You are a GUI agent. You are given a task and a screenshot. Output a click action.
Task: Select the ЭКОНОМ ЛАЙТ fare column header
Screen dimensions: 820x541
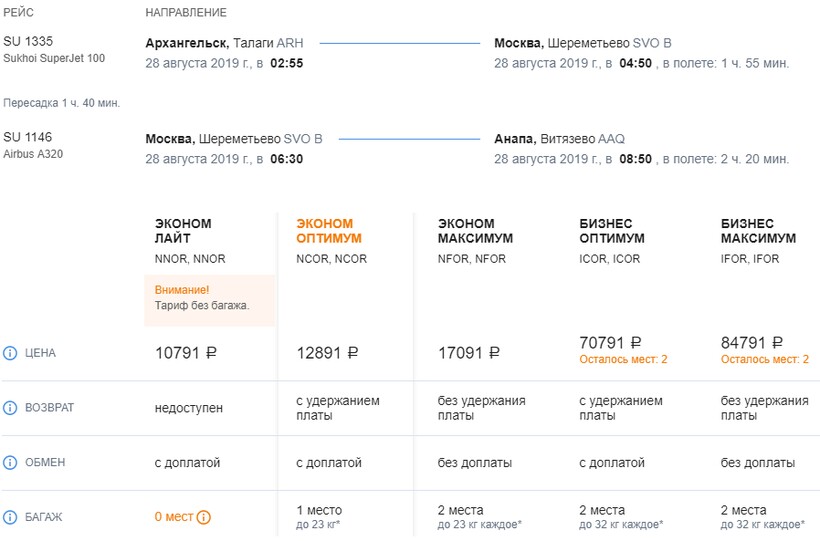(183, 231)
